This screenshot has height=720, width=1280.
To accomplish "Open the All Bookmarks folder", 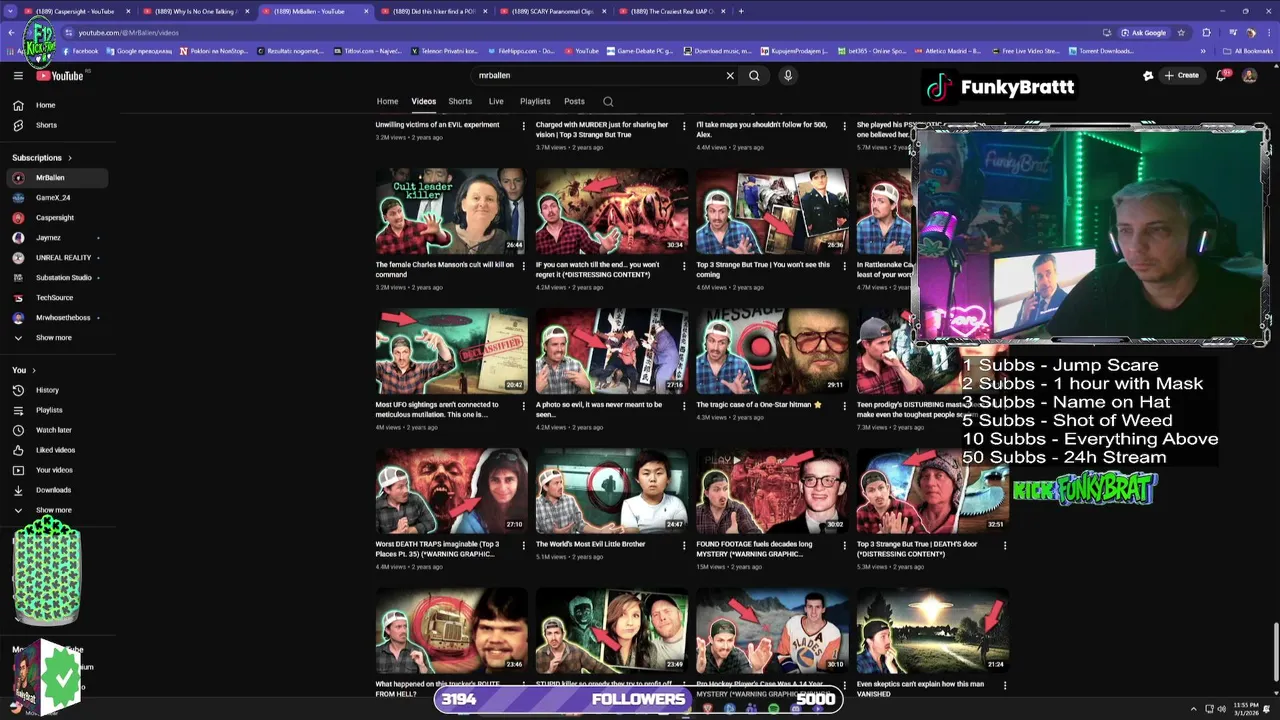I will [x=1247, y=51].
